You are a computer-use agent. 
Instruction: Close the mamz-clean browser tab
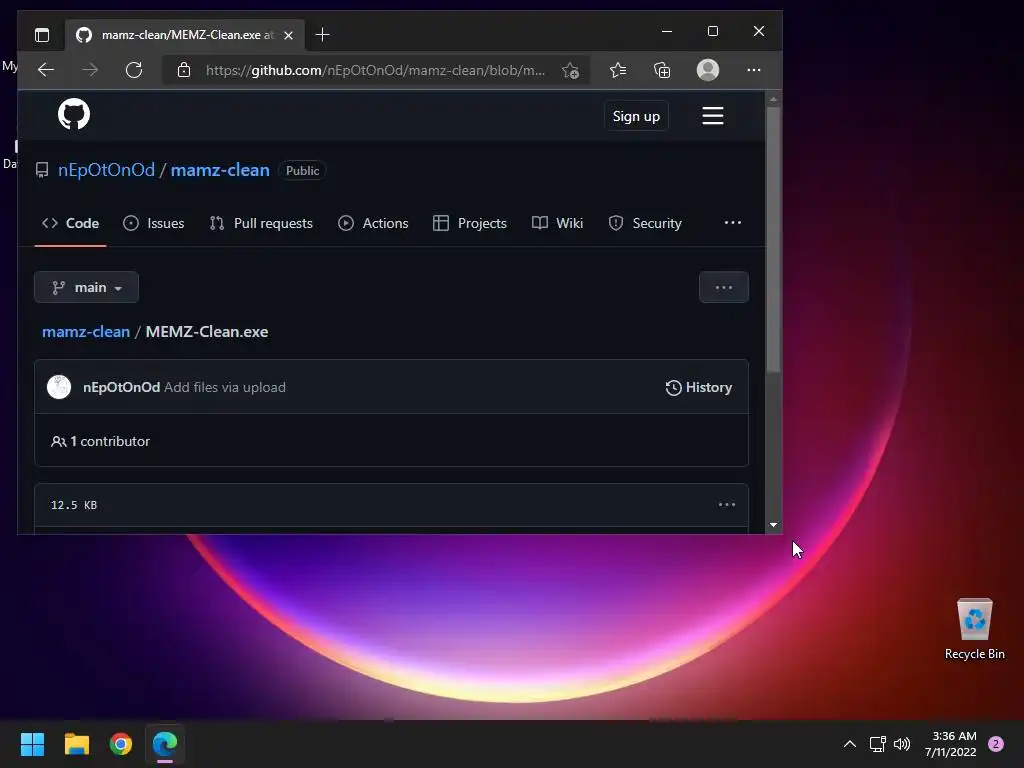point(288,35)
